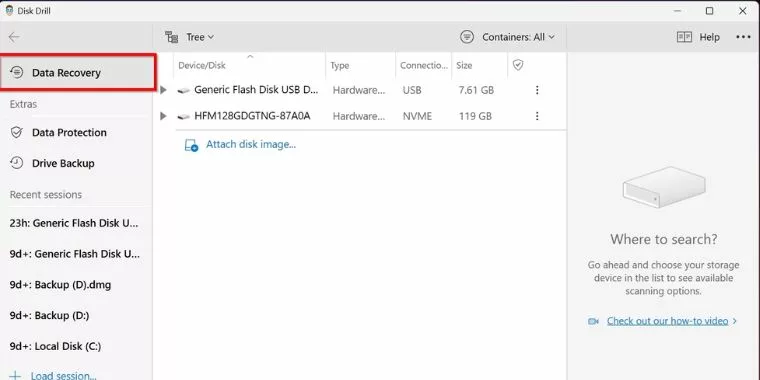Sort by Connection column header

(424, 65)
